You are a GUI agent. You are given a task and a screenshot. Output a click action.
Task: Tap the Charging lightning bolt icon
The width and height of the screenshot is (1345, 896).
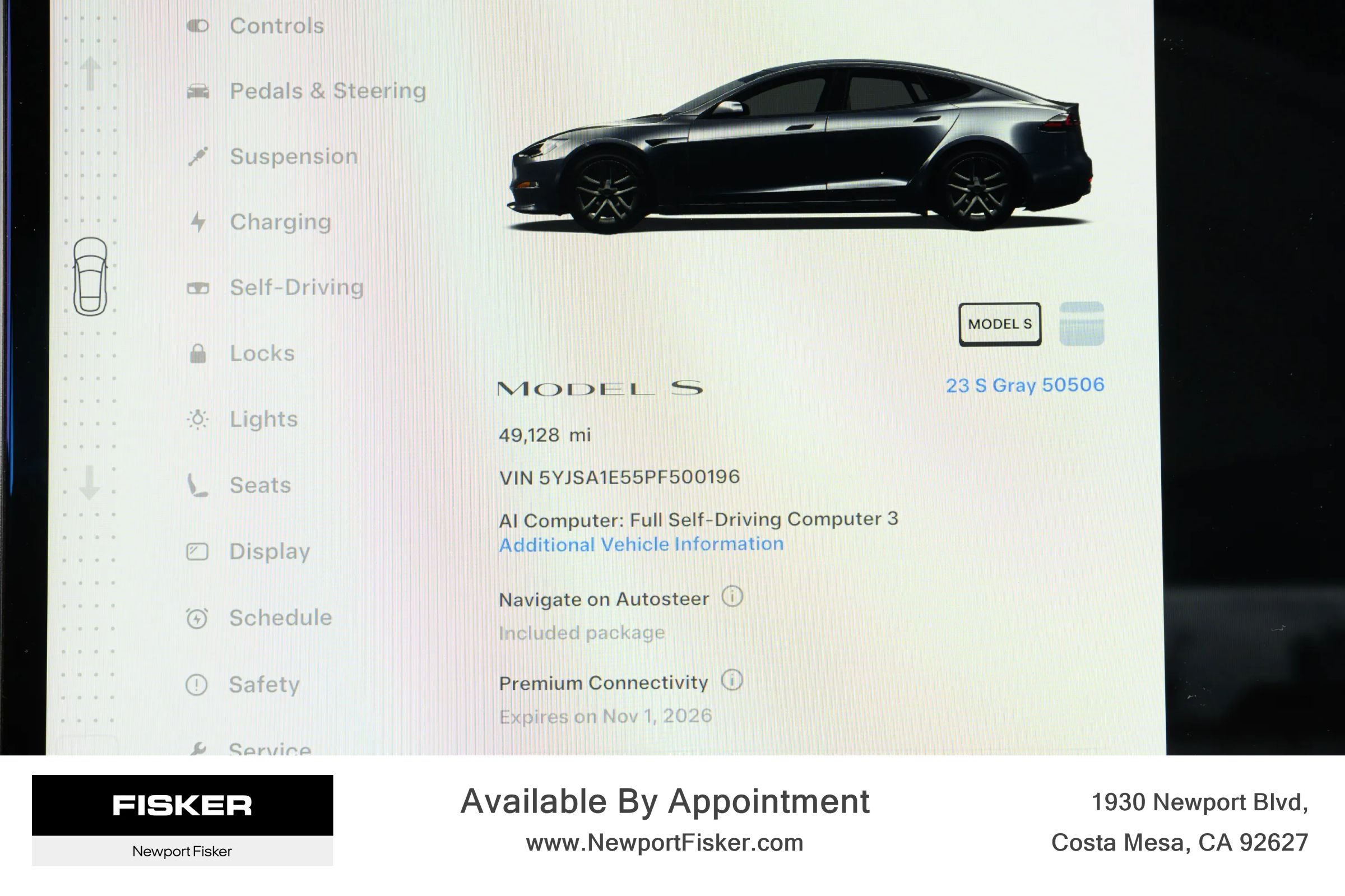pyautogui.click(x=198, y=222)
